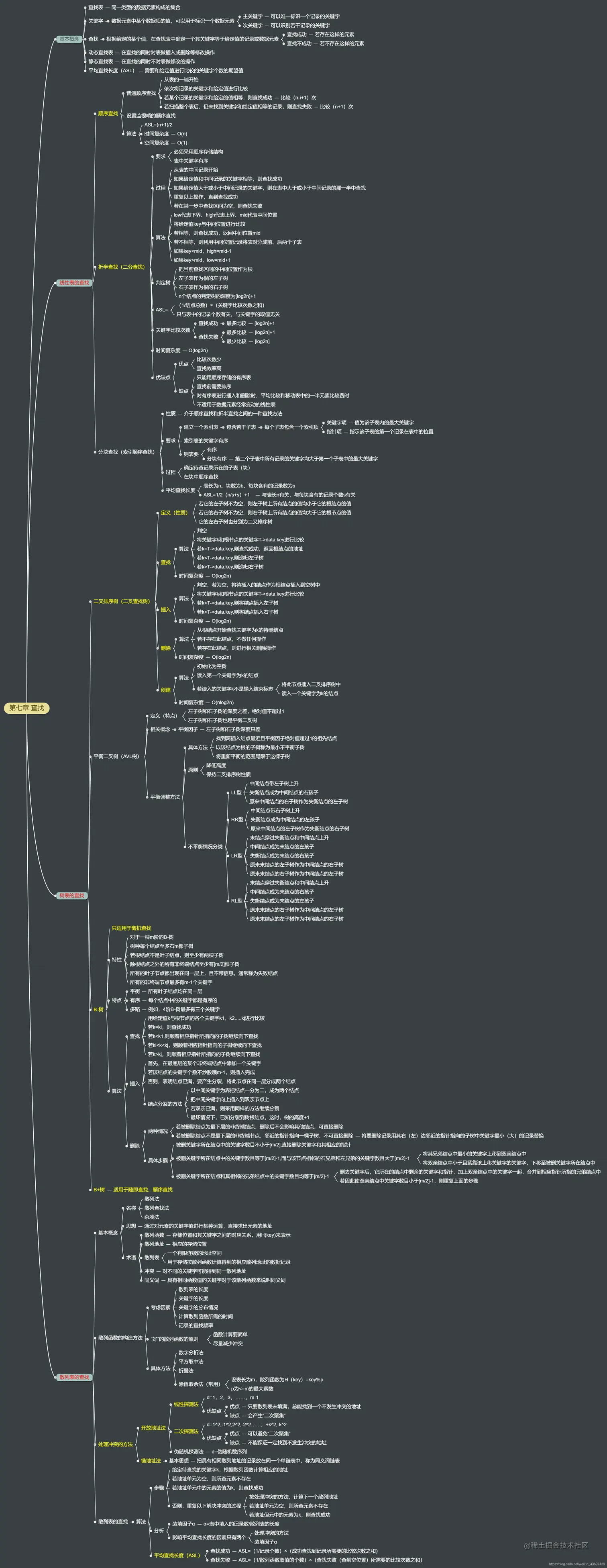Click the 考虑因素 node

[161, 1307]
